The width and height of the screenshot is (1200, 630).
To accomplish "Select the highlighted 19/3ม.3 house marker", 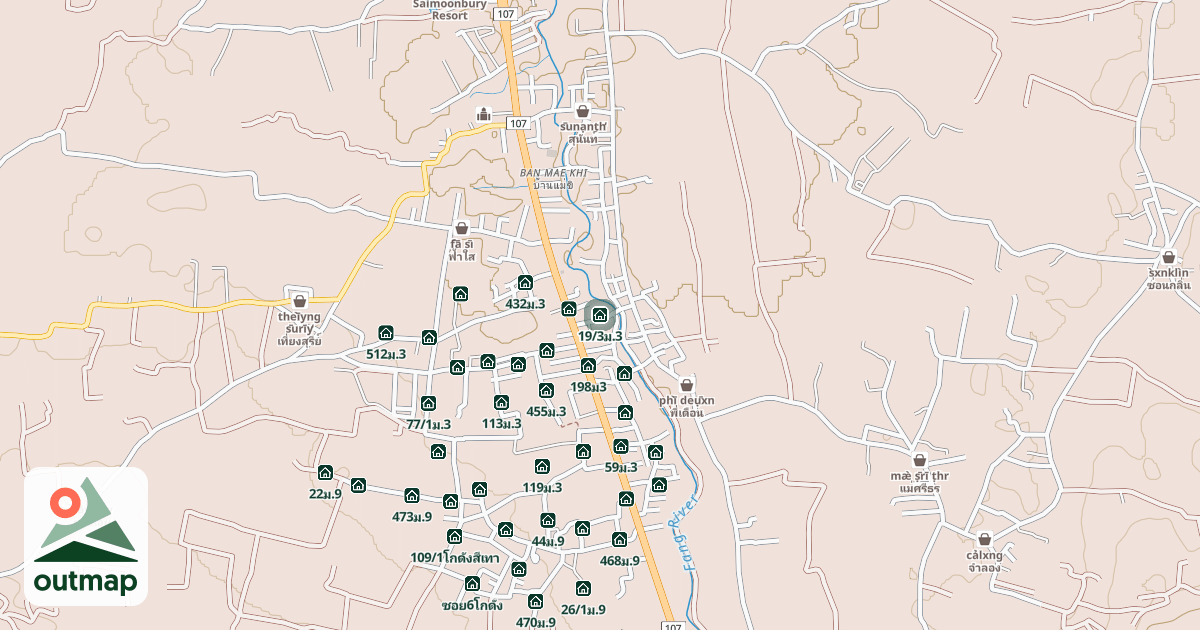I will pos(600,315).
